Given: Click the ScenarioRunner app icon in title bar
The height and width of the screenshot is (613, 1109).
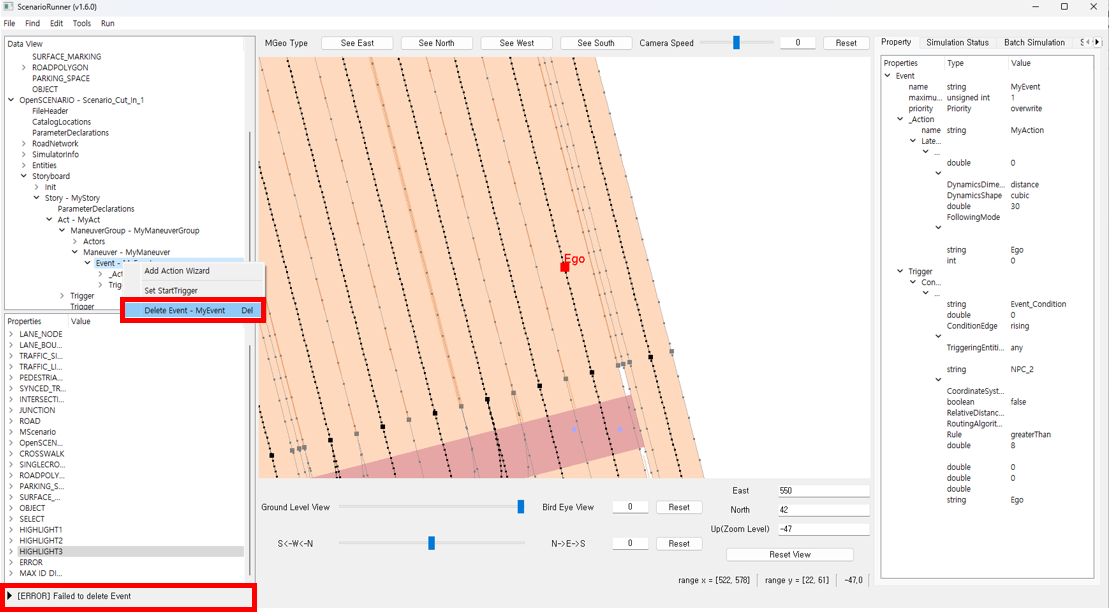Looking at the screenshot, I should click(9, 7).
